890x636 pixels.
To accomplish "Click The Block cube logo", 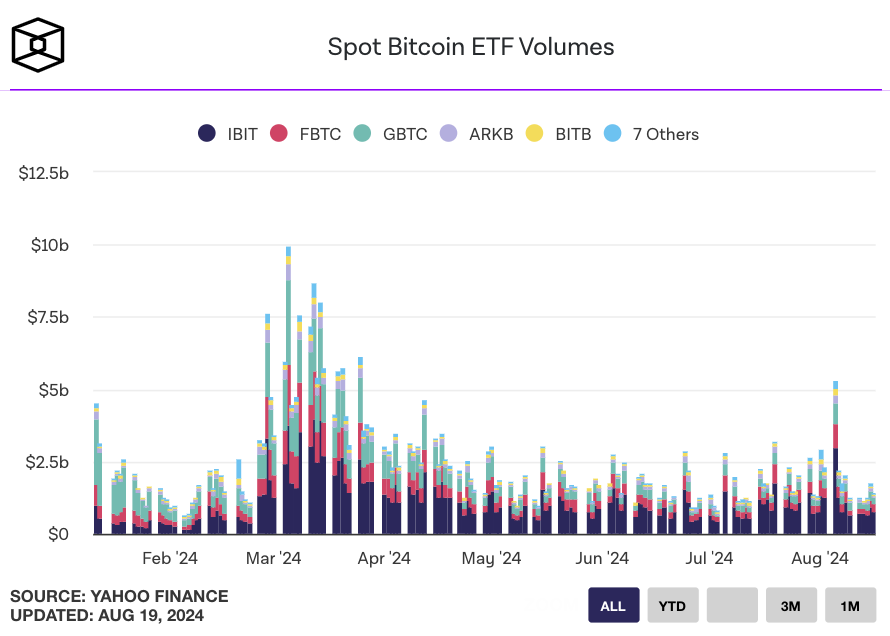I will coord(38,45).
